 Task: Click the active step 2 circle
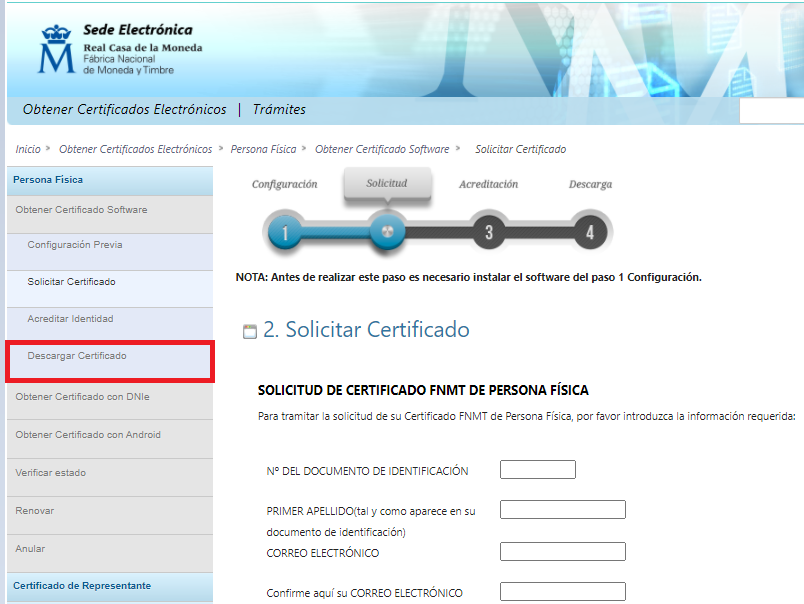[388, 232]
